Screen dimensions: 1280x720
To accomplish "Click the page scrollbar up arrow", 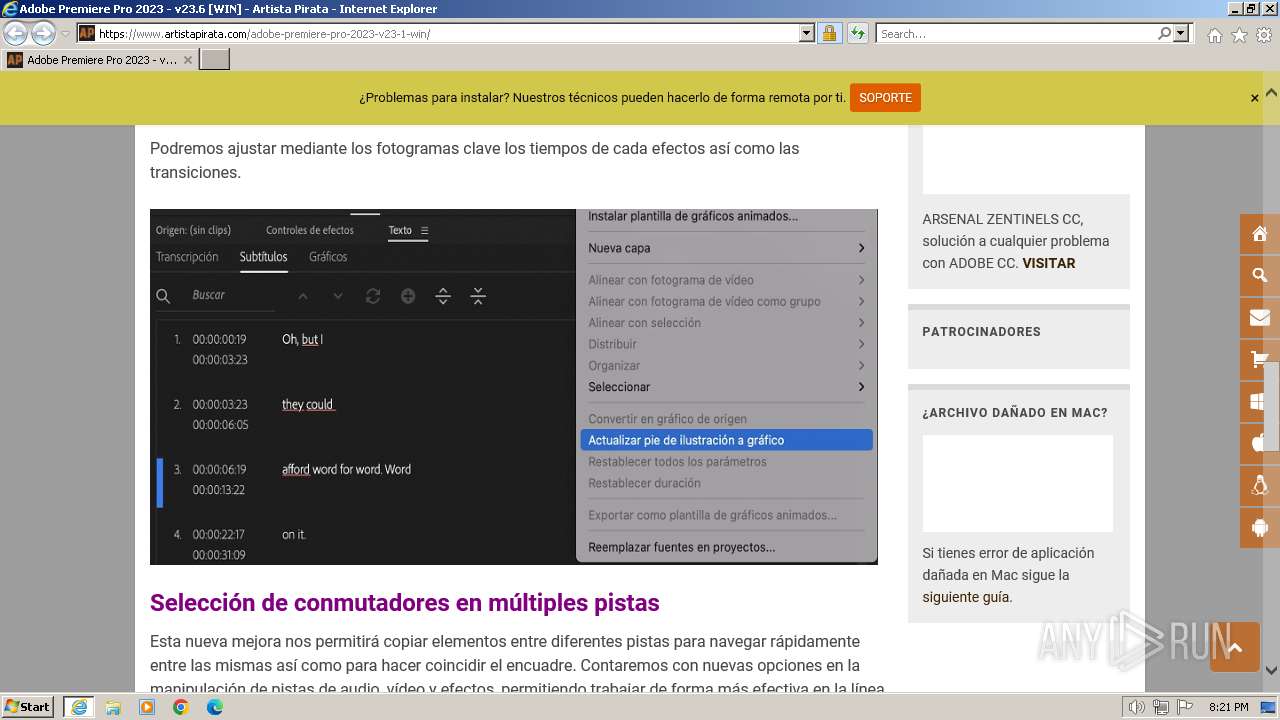I will (1272, 91).
